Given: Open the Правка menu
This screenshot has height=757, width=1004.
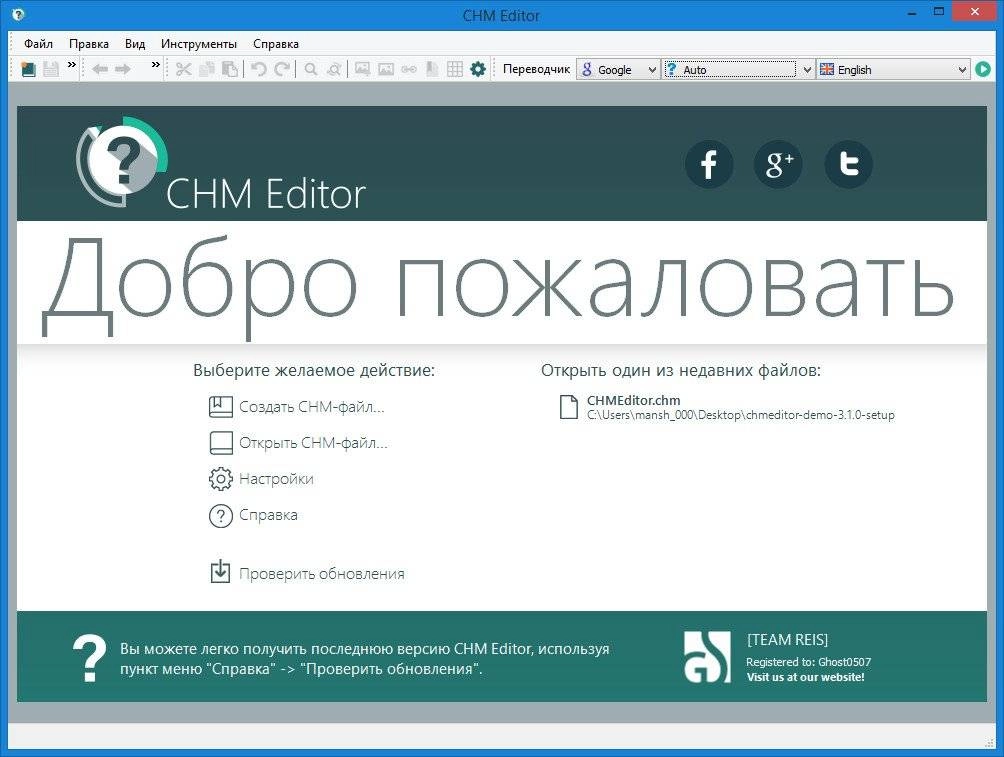Looking at the screenshot, I should 88,44.
